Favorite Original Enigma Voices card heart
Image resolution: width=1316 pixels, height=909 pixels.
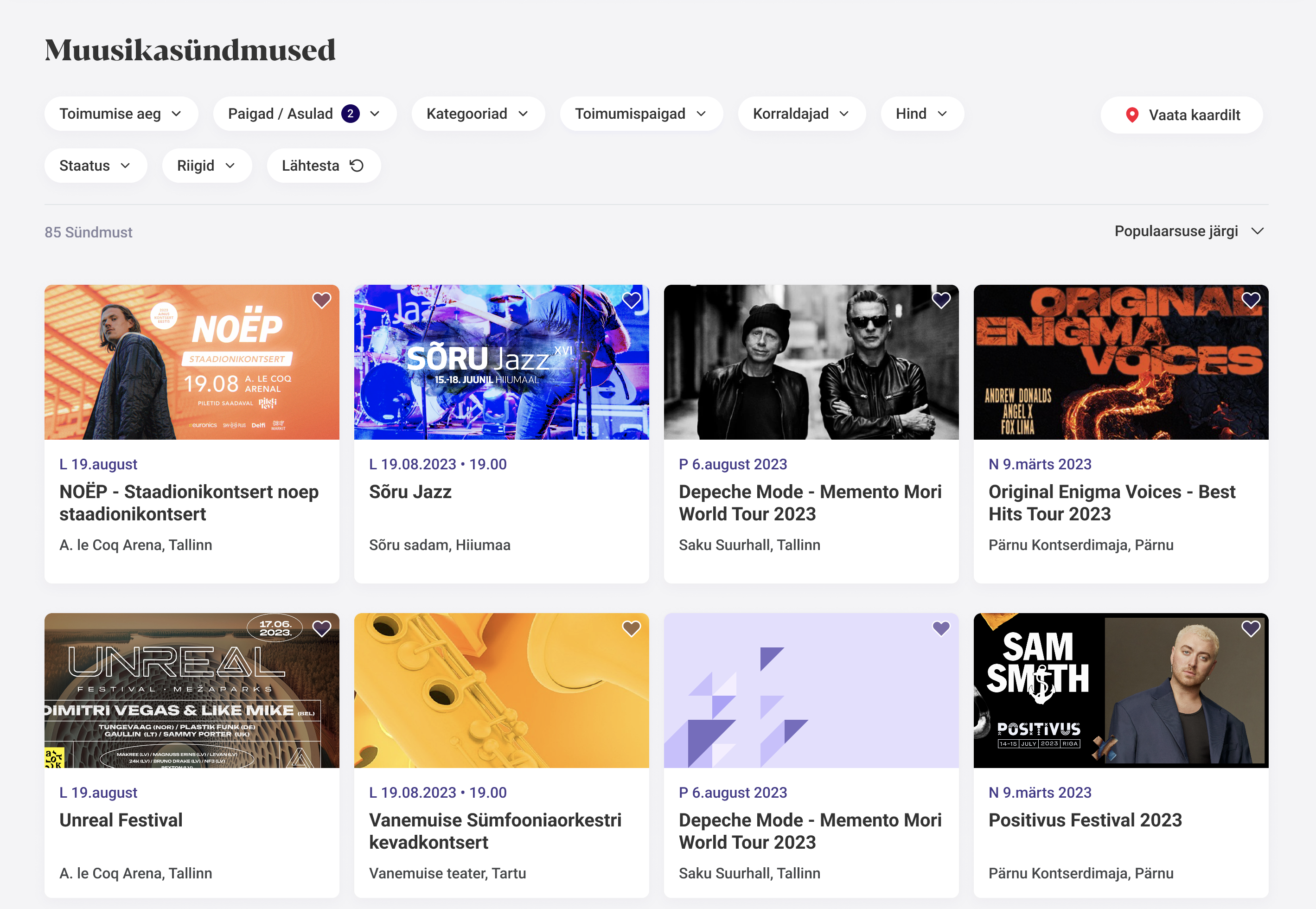tap(1251, 300)
